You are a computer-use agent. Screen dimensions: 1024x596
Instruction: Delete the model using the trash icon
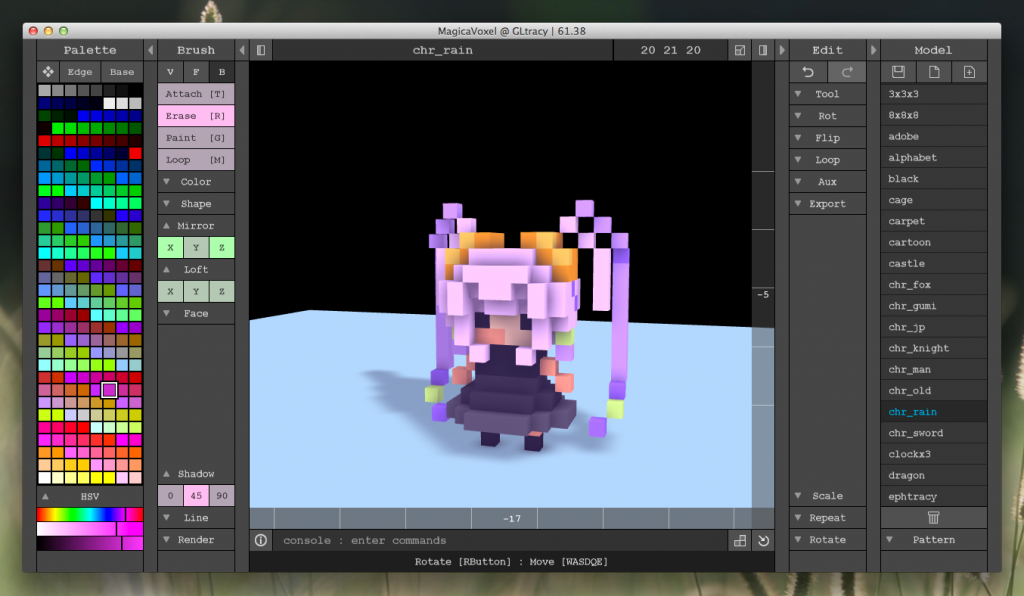coord(933,518)
